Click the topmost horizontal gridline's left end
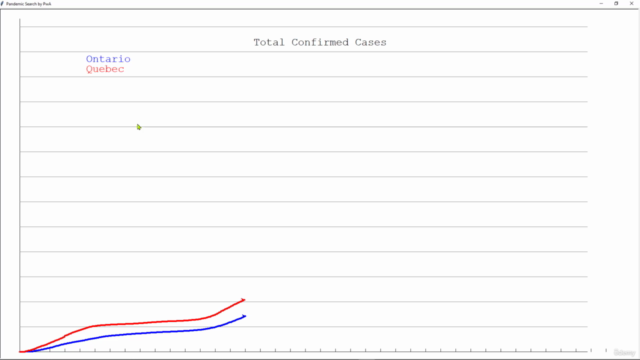 (x=21, y=27)
